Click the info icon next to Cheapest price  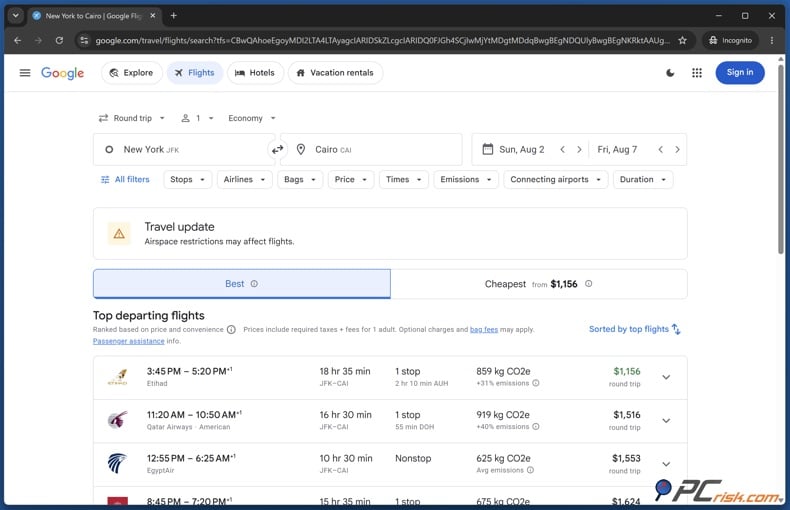[x=588, y=284]
